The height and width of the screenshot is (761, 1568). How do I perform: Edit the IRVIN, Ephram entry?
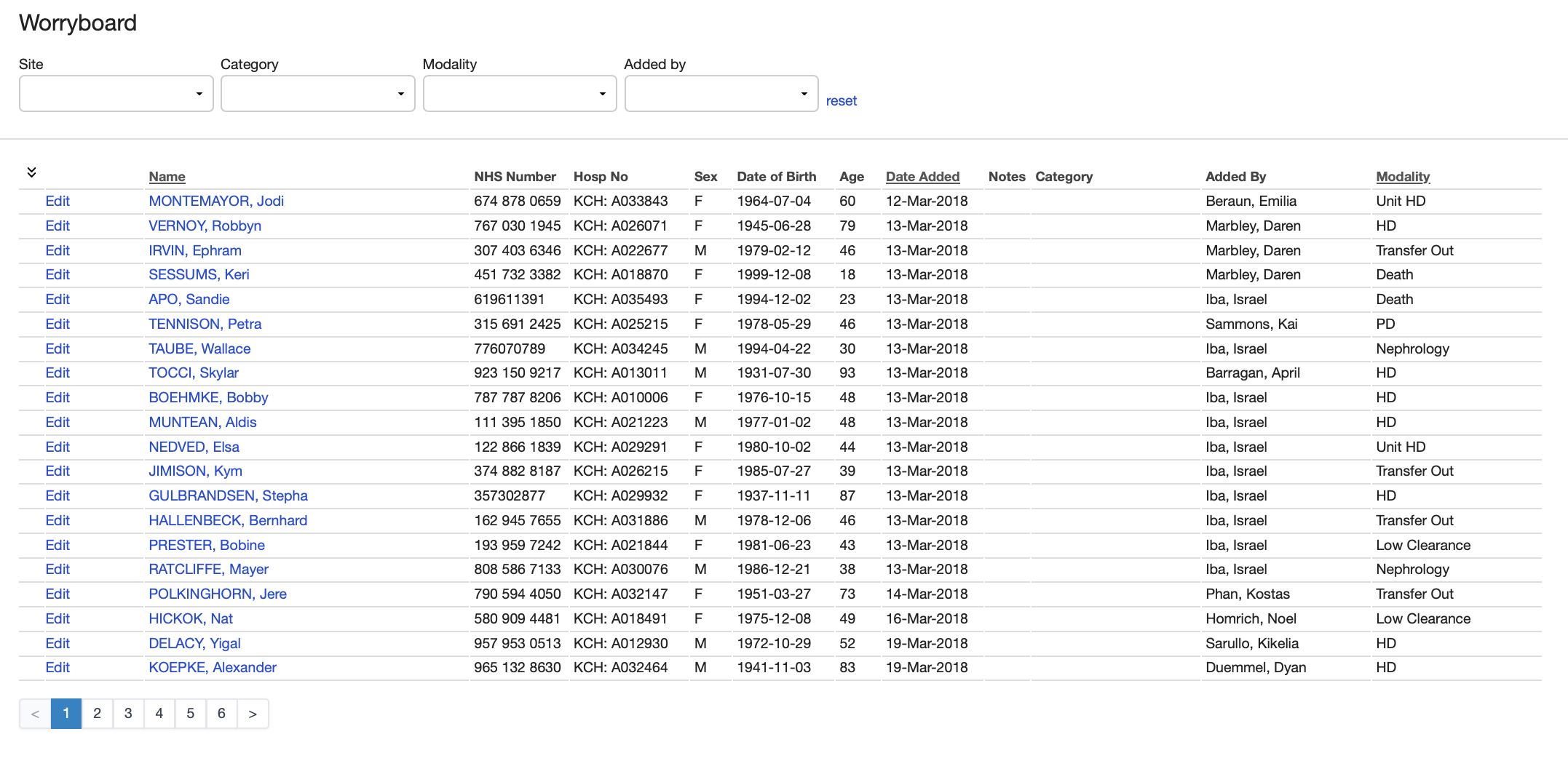58,251
